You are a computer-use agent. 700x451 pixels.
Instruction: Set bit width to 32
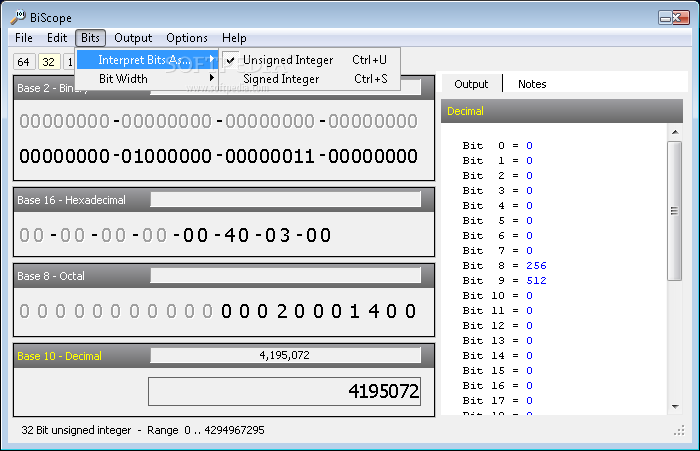(48, 62)
